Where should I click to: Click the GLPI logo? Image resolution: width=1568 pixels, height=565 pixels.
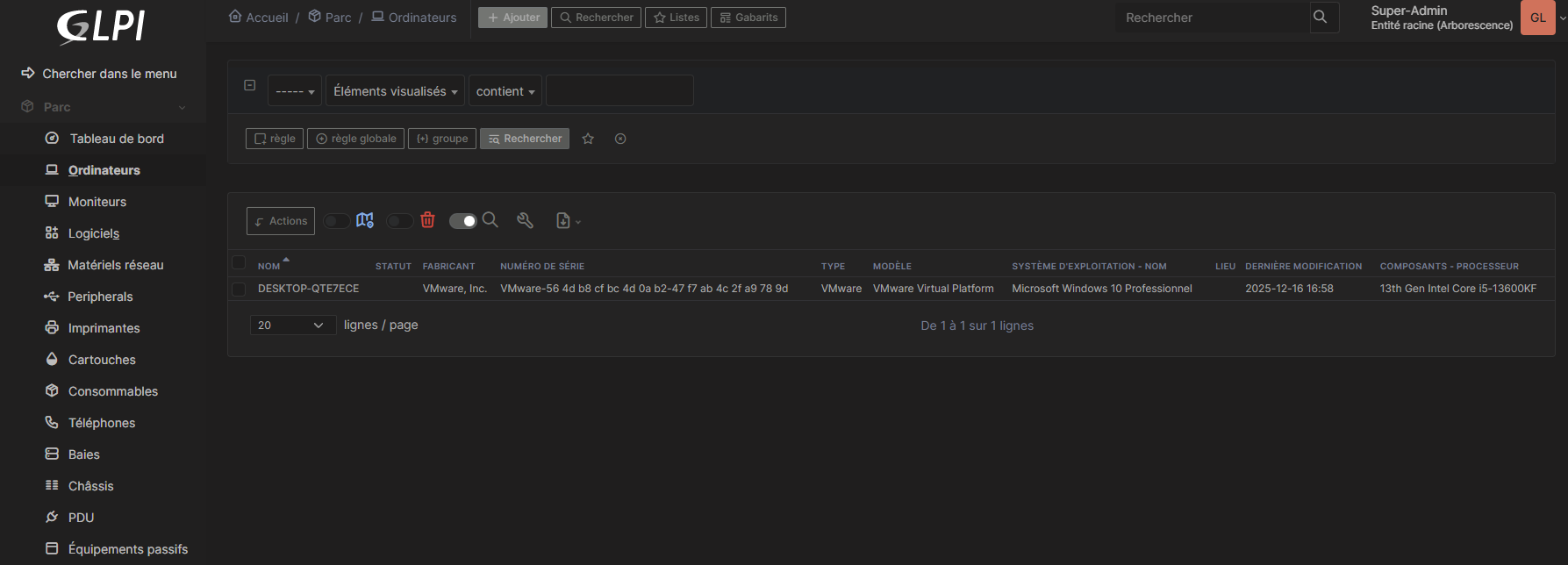pos(102,26)
